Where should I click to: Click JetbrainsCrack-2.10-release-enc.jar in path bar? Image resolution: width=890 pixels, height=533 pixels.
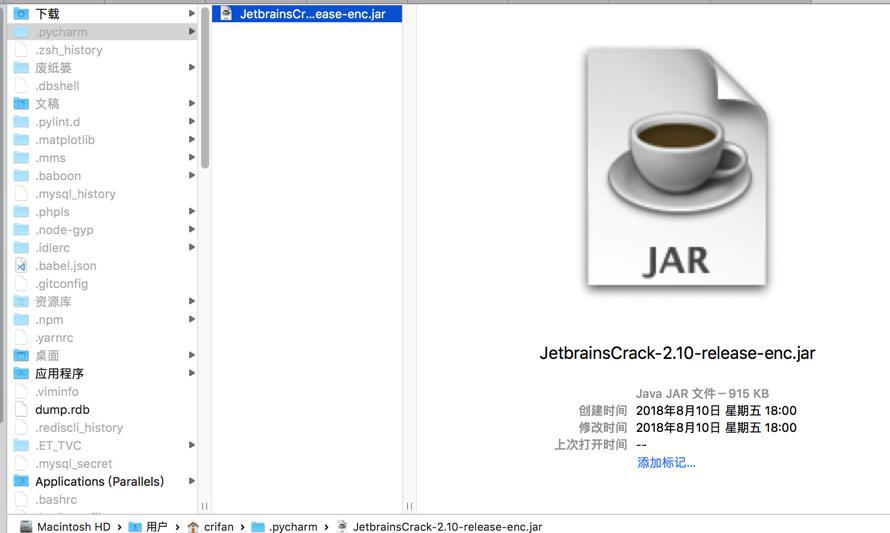(x=447, y=527)
